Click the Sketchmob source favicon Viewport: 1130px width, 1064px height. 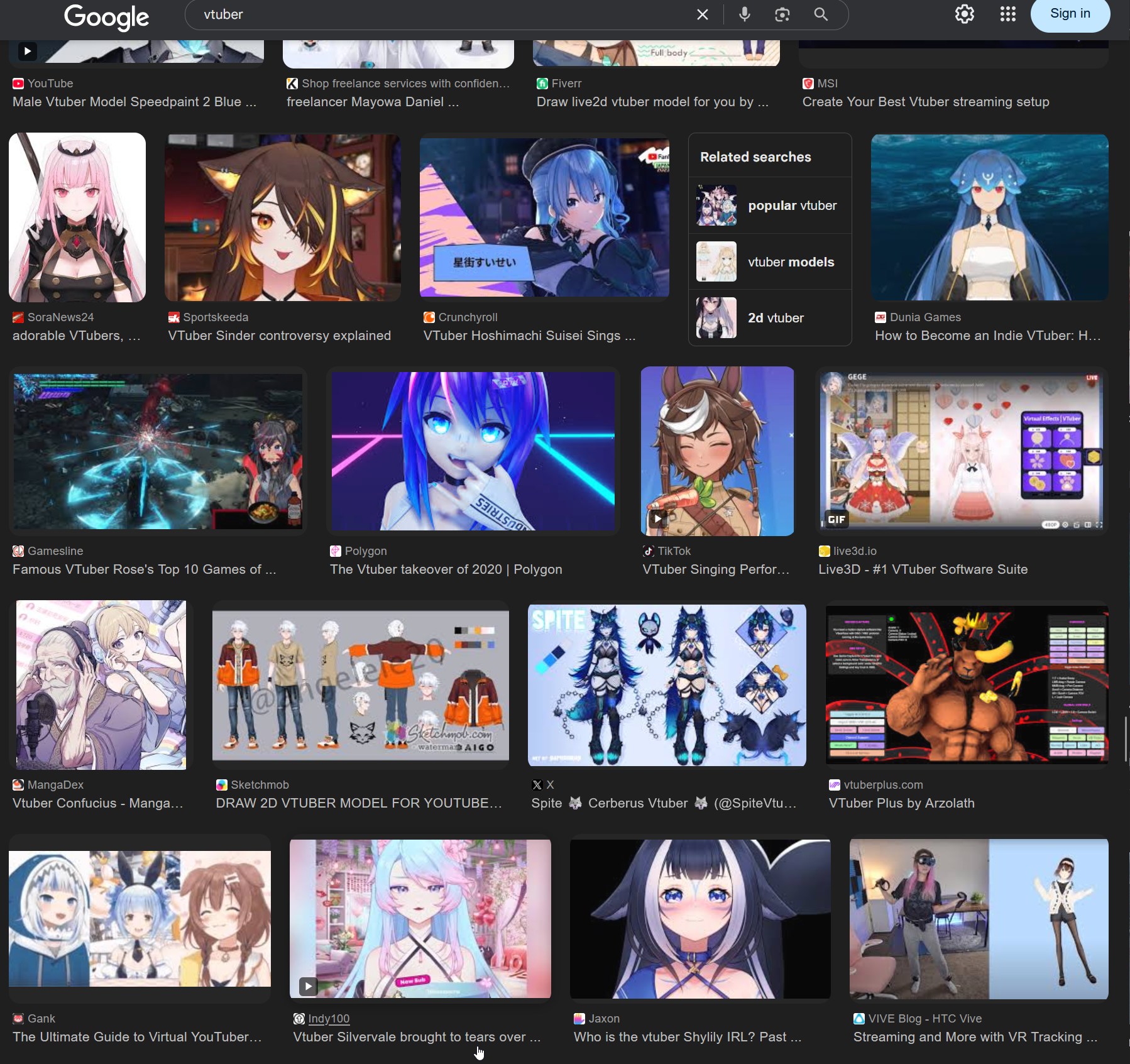click(221, 785)
